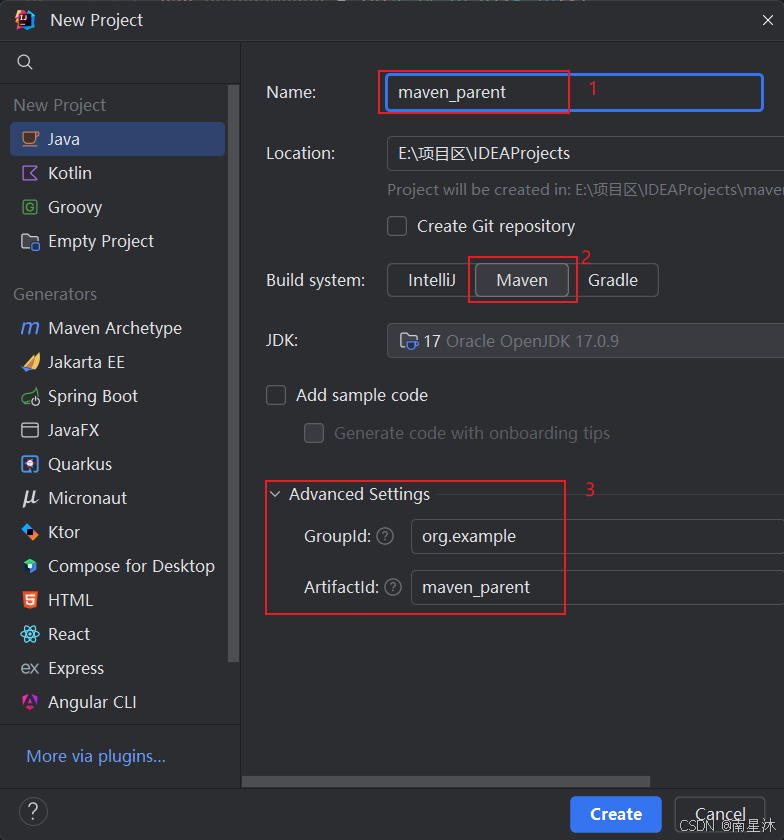The width and height of the screenshot is (784, 840).
Task: Choose Empty Project entry
Action: click(x=117, y=242)
